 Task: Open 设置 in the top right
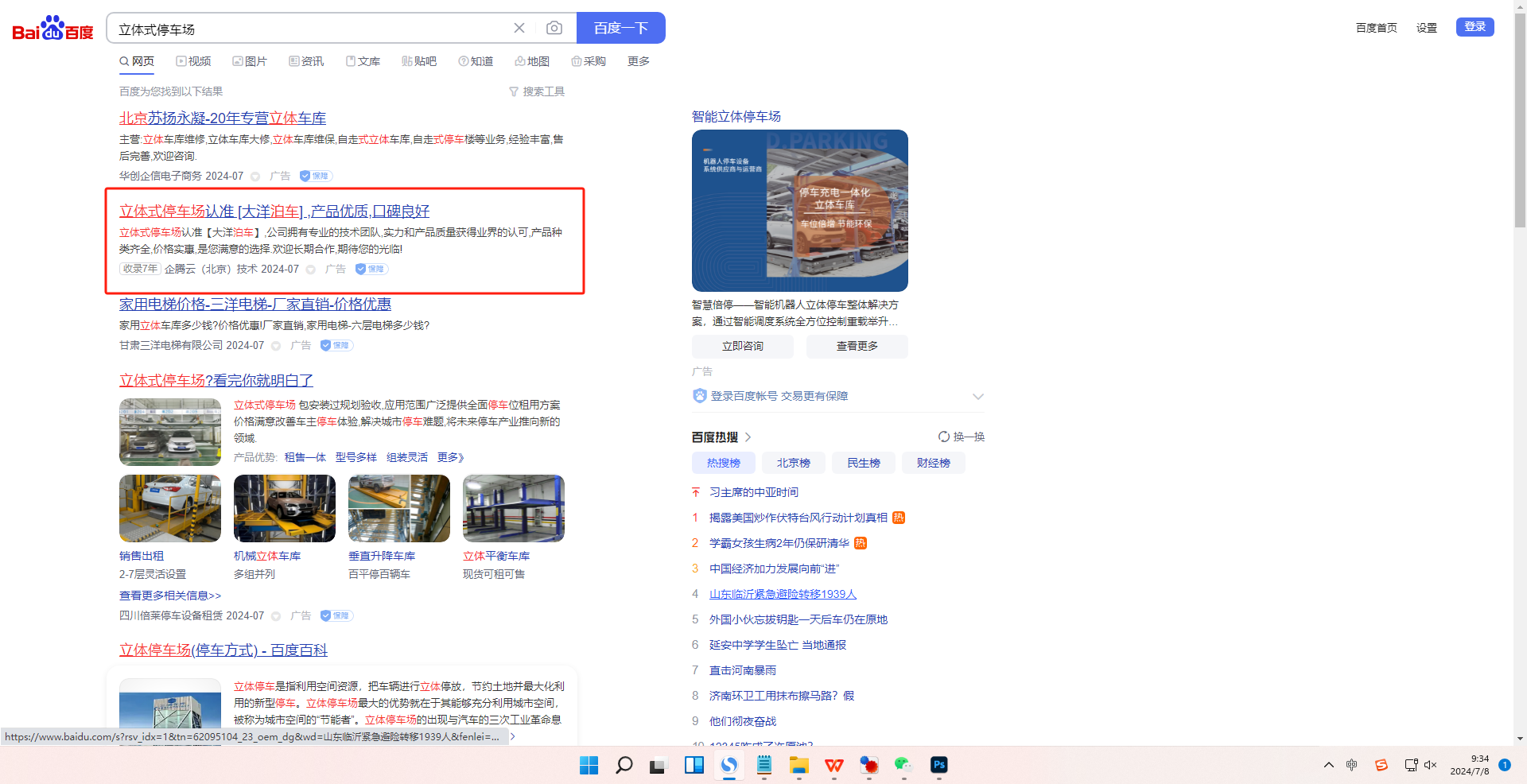tap(1427, 28)
